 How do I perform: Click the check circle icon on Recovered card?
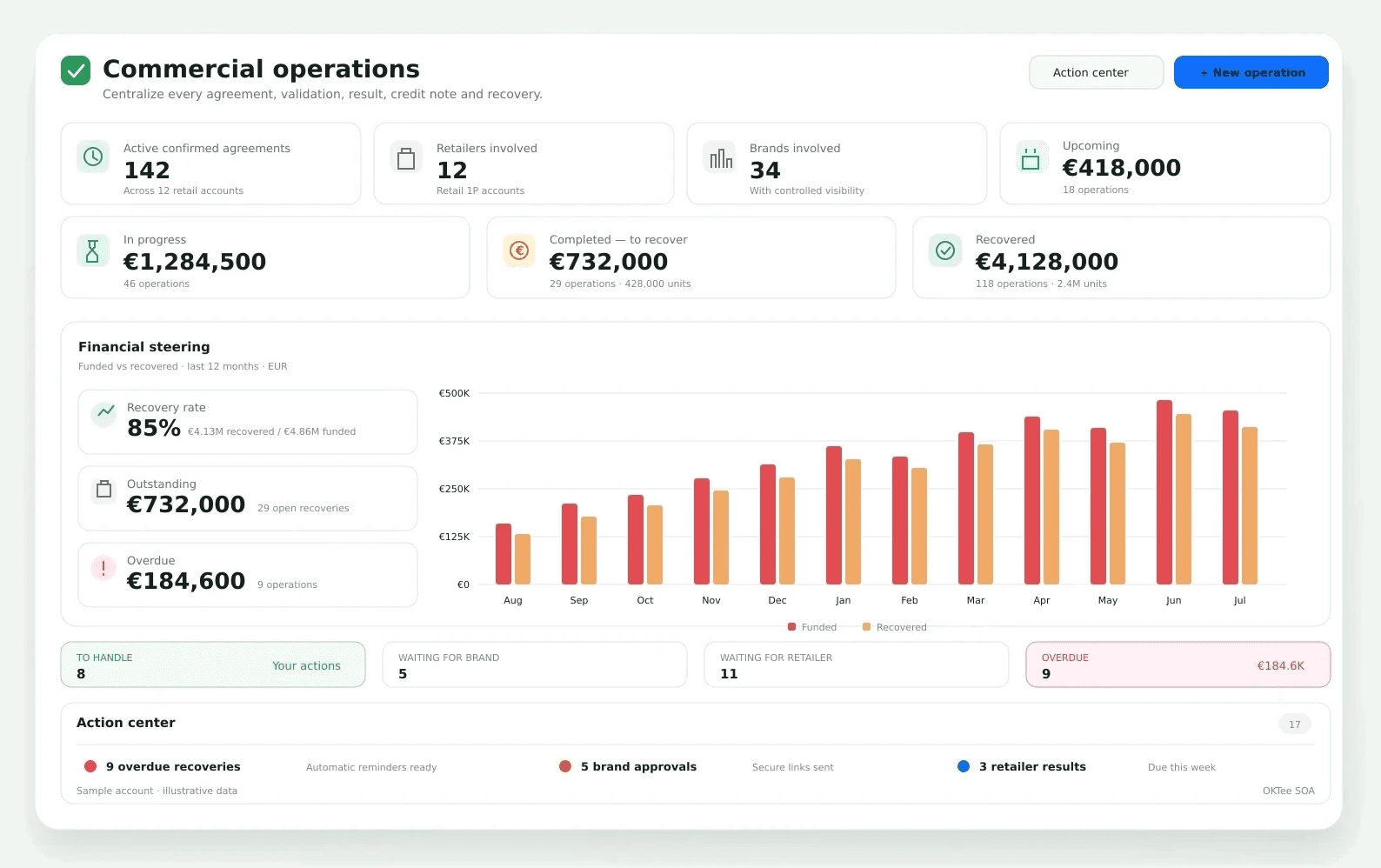tap(945, 250)
